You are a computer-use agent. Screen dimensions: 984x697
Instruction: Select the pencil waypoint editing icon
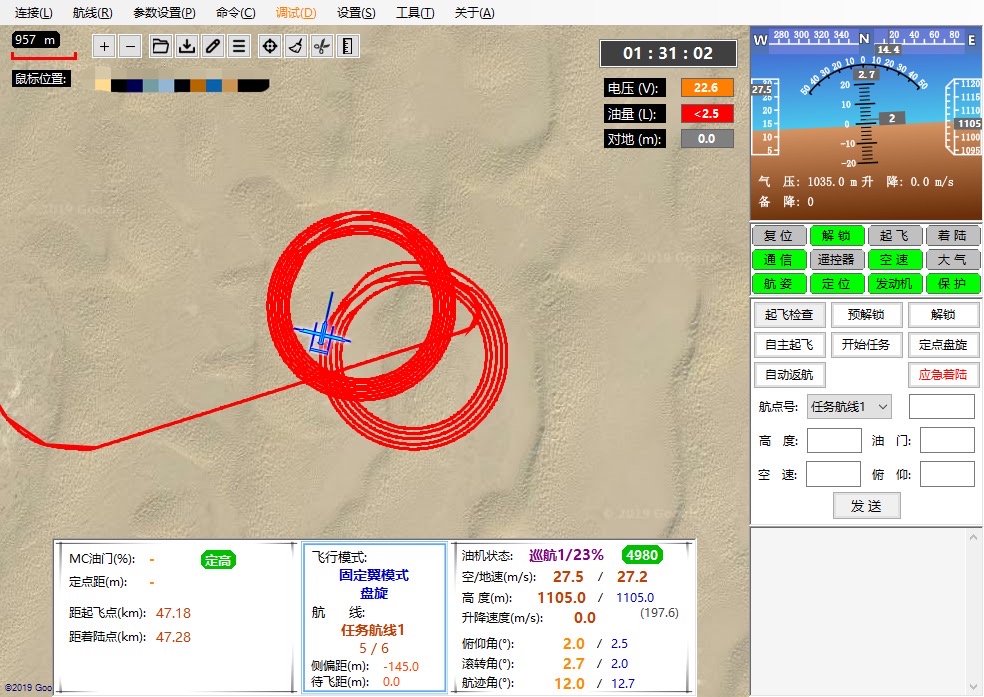(212, 46)
